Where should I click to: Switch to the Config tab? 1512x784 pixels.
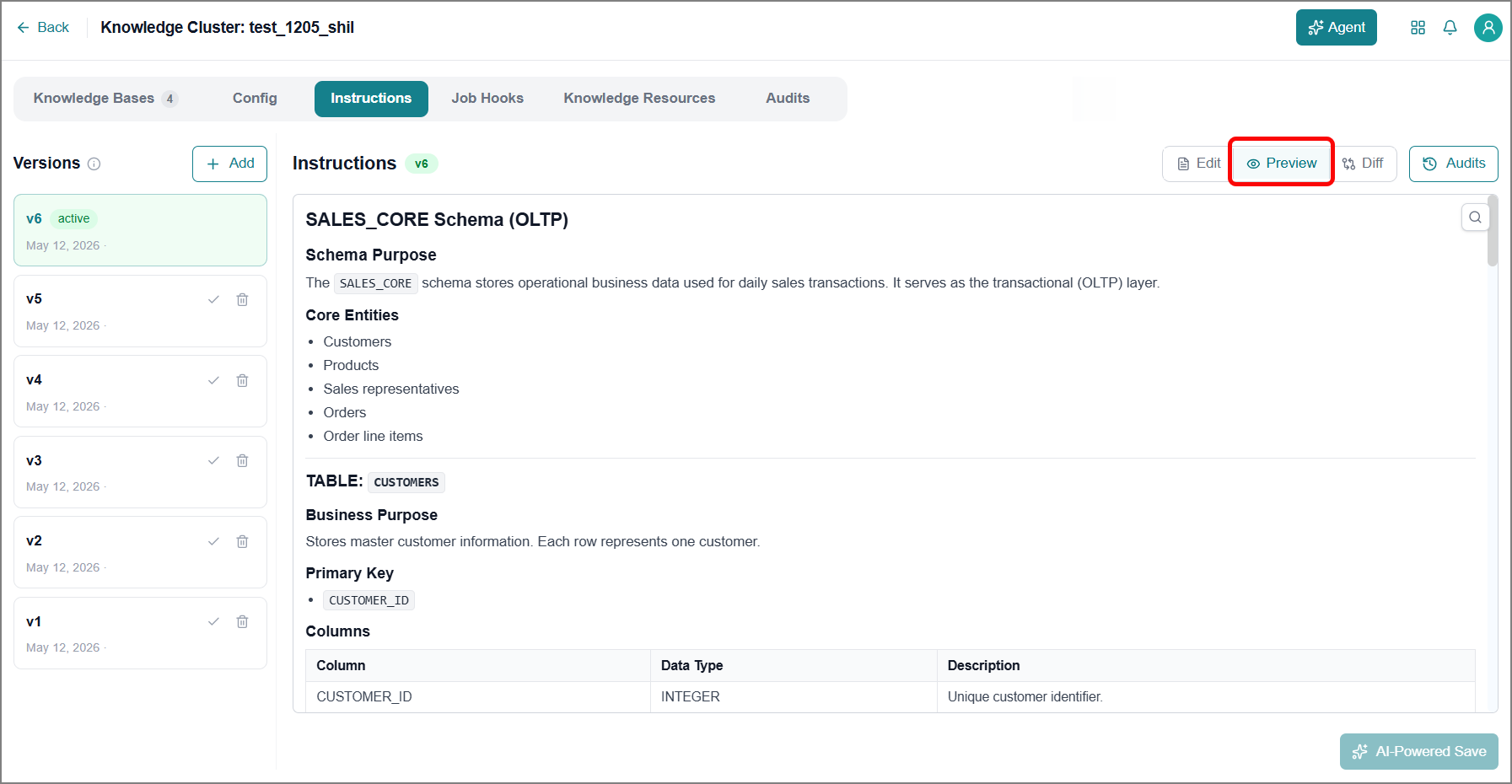click(x=255, y=99)
